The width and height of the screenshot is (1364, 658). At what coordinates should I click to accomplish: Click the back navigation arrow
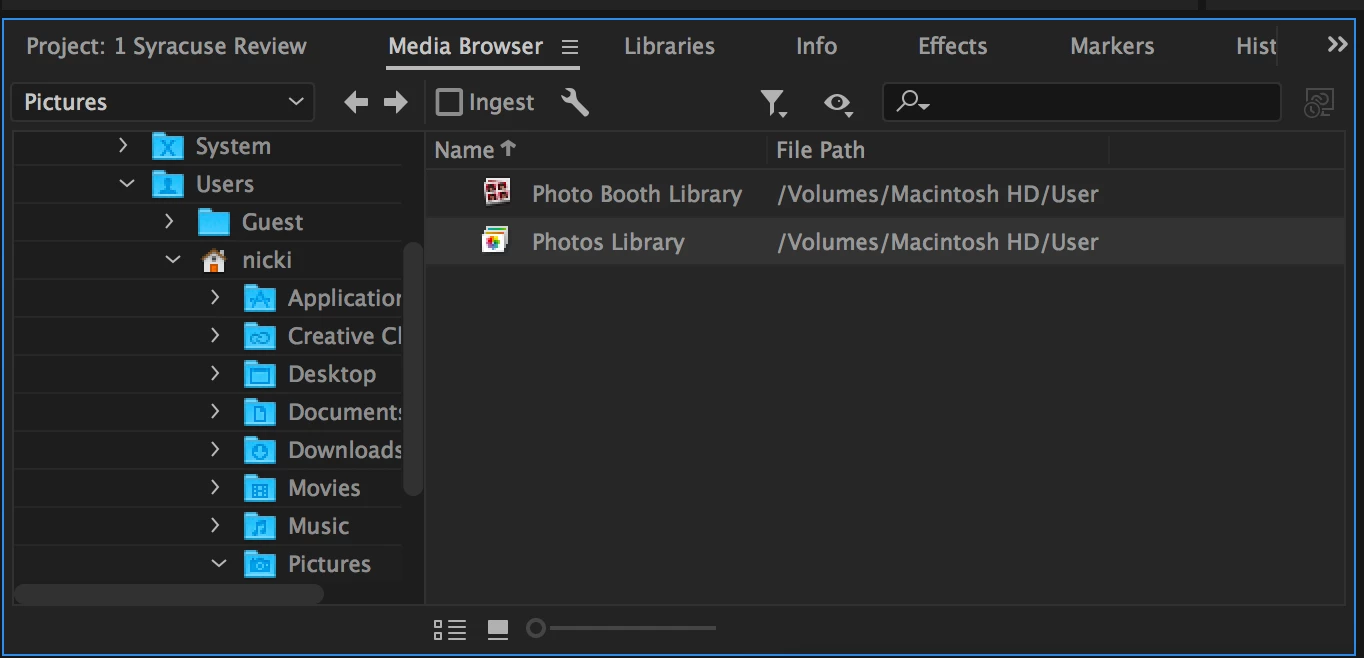(356, 102)
